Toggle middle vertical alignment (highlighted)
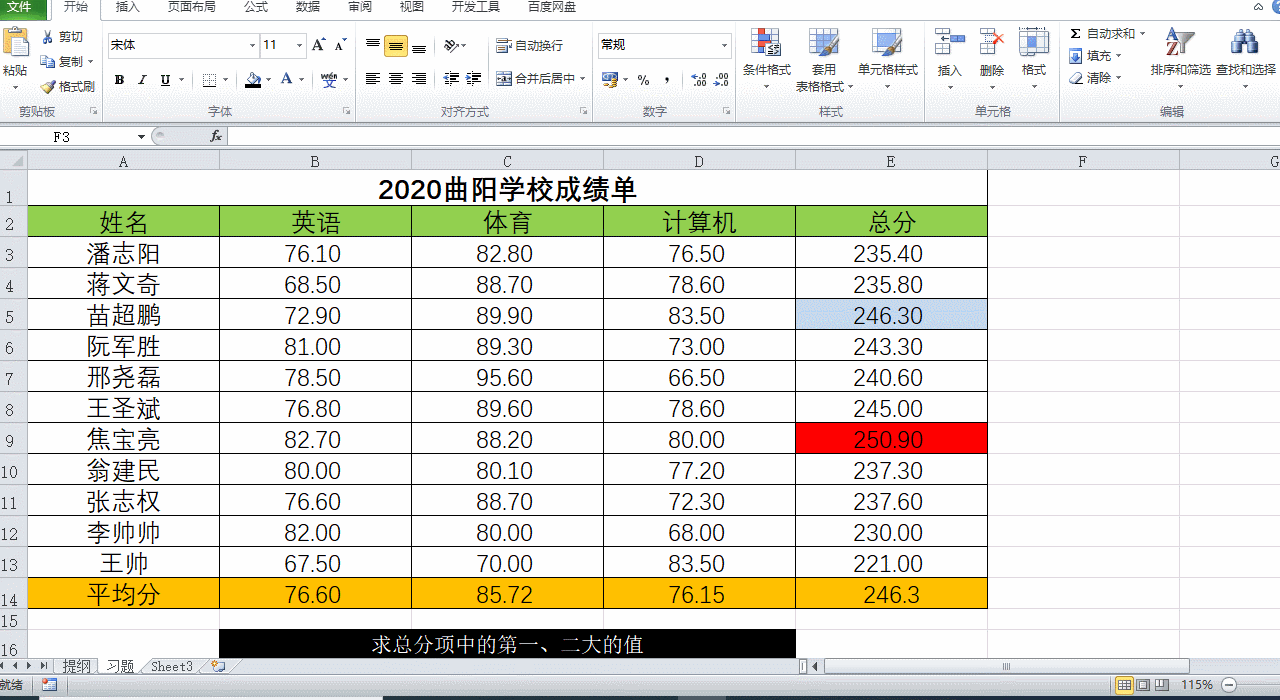 pos(396,45)
